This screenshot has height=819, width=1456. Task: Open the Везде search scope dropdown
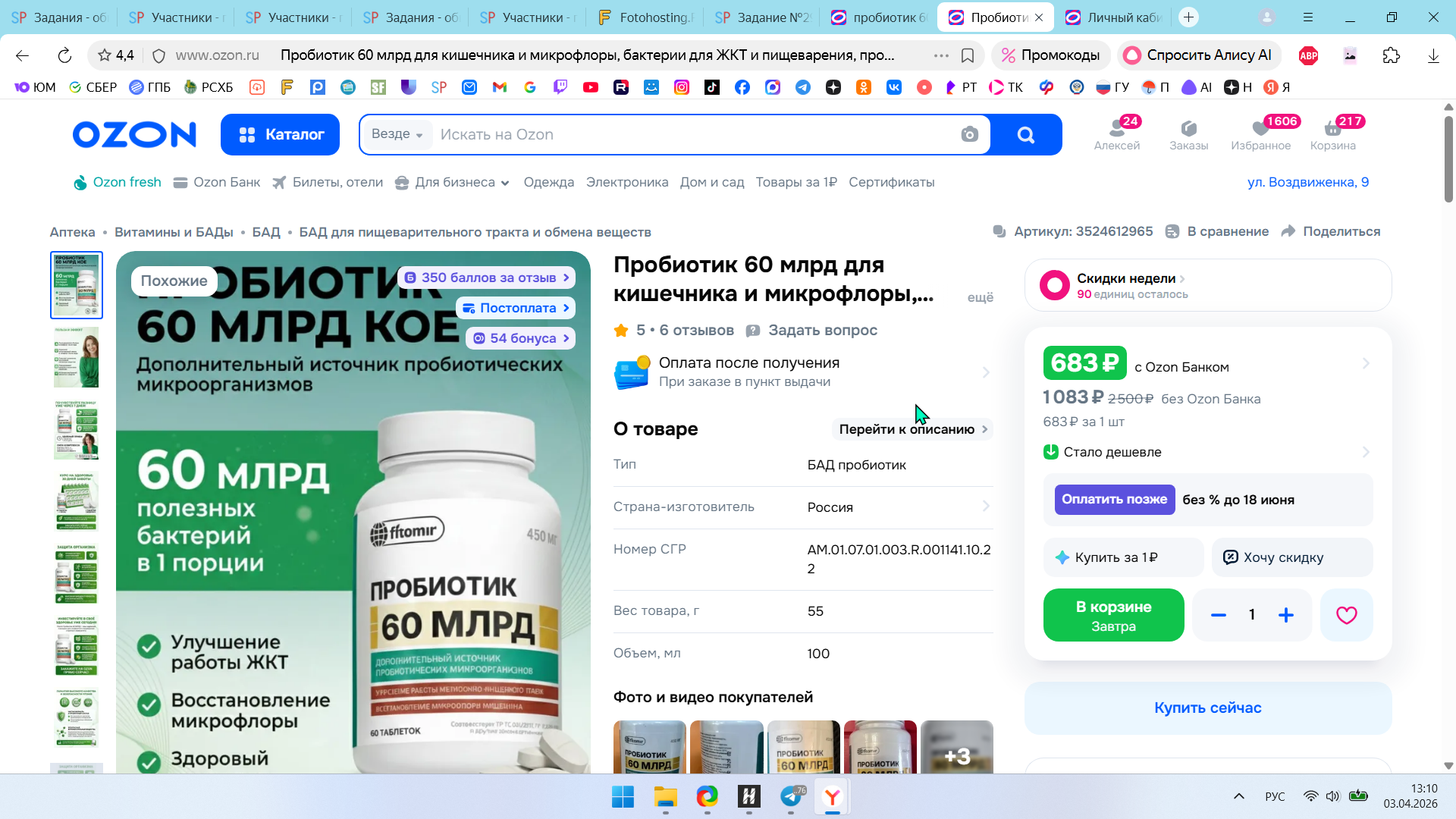[397, 134]
